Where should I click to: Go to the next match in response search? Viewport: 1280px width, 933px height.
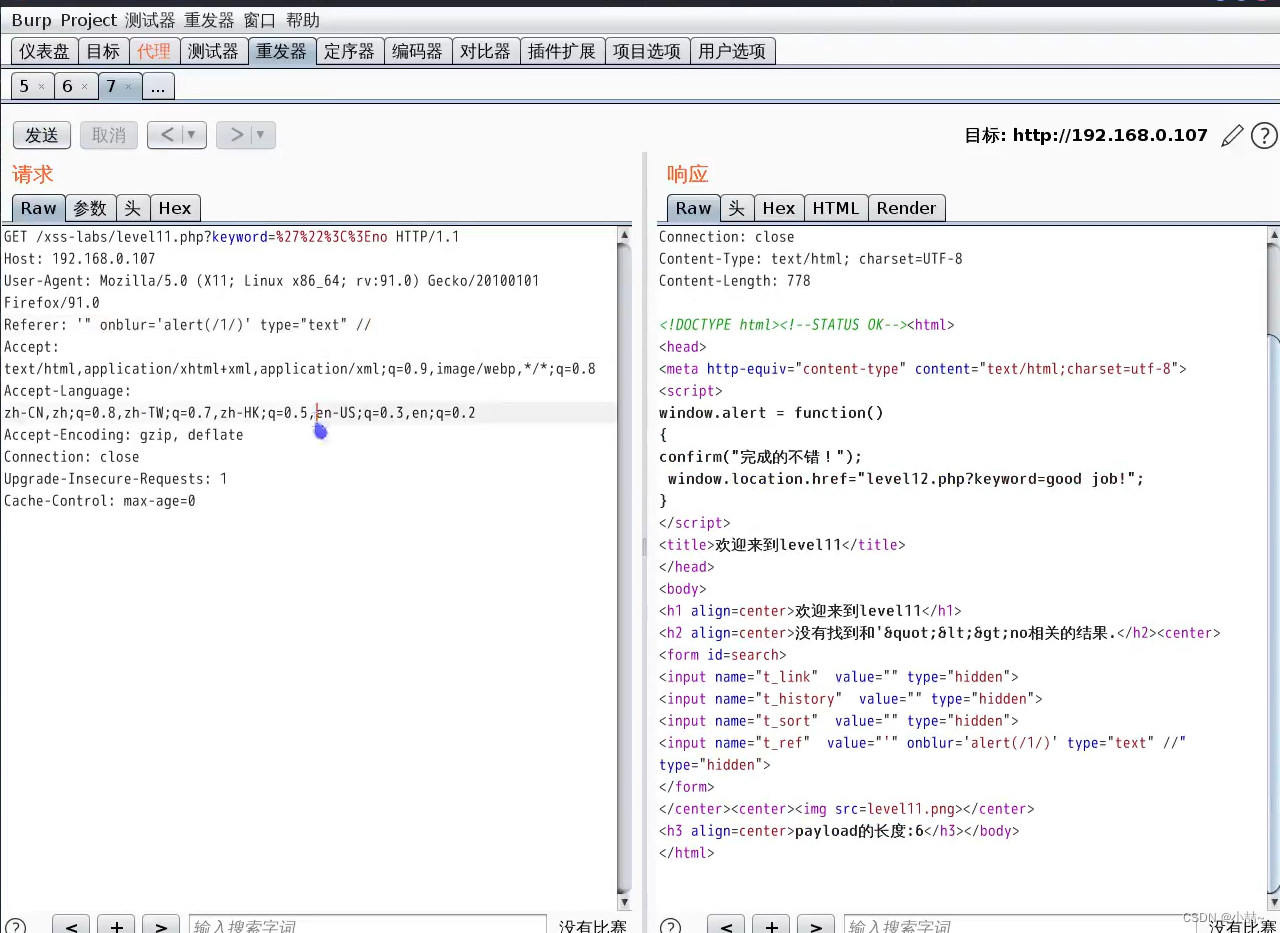click(x=816, y=926)
